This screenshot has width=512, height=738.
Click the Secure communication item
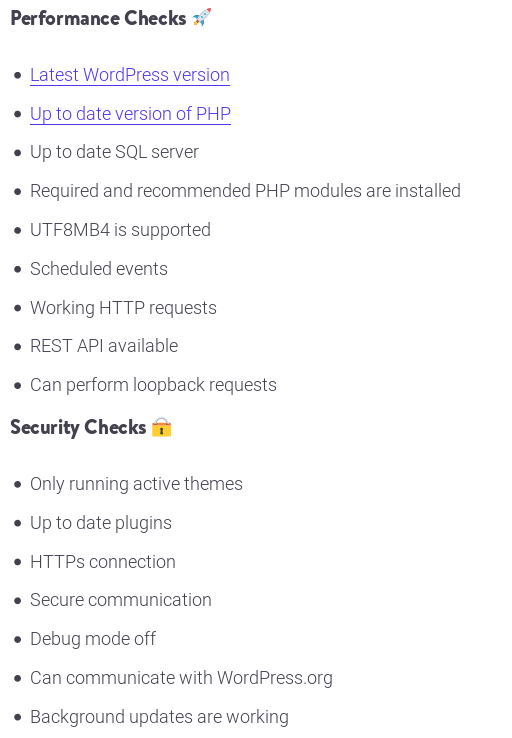(x=121, y=600)
